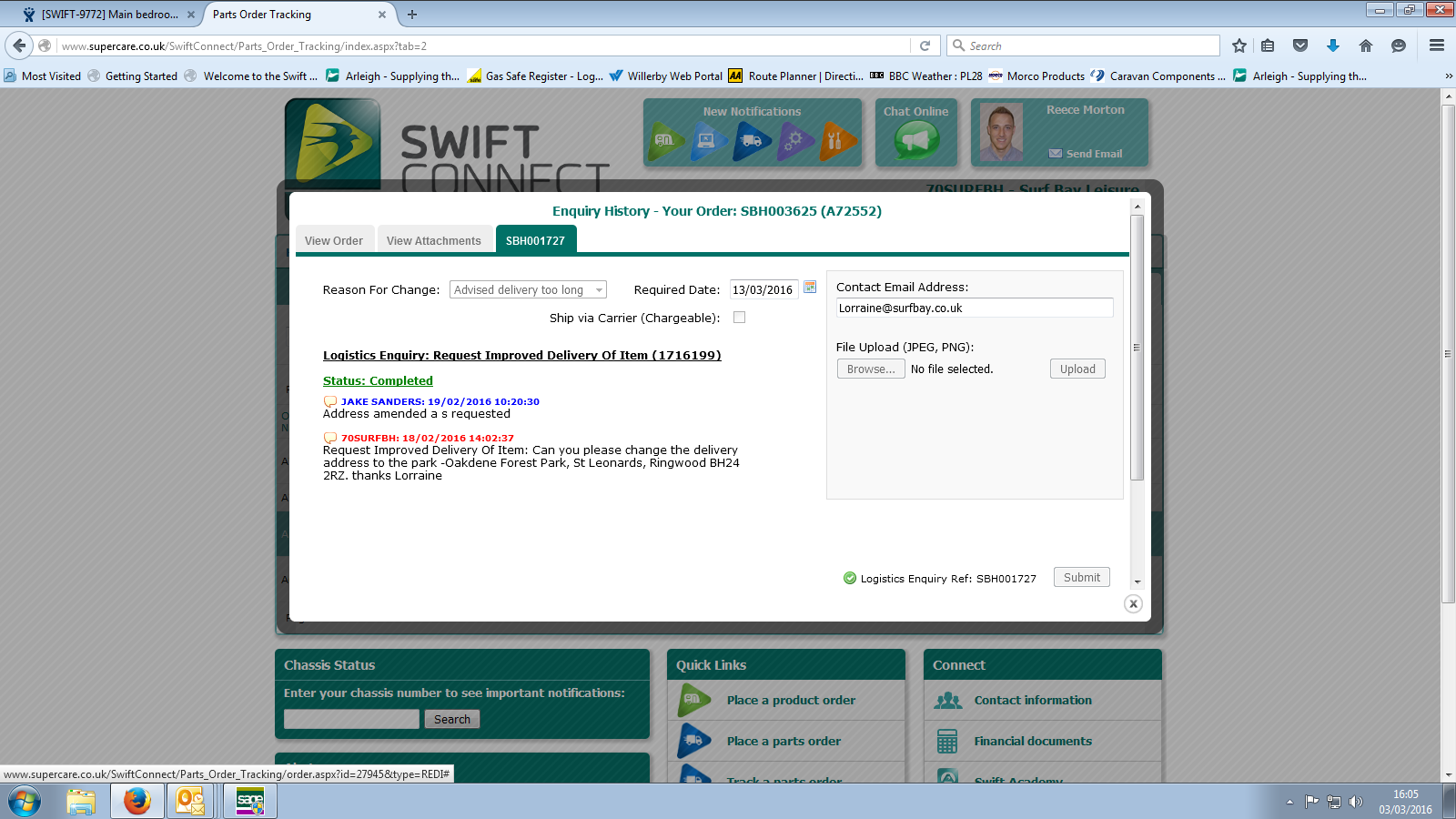Image resolution: width=1456 pixels, height=819 pixels.
Task: Click the Upload button
Action: [1077, 369]
